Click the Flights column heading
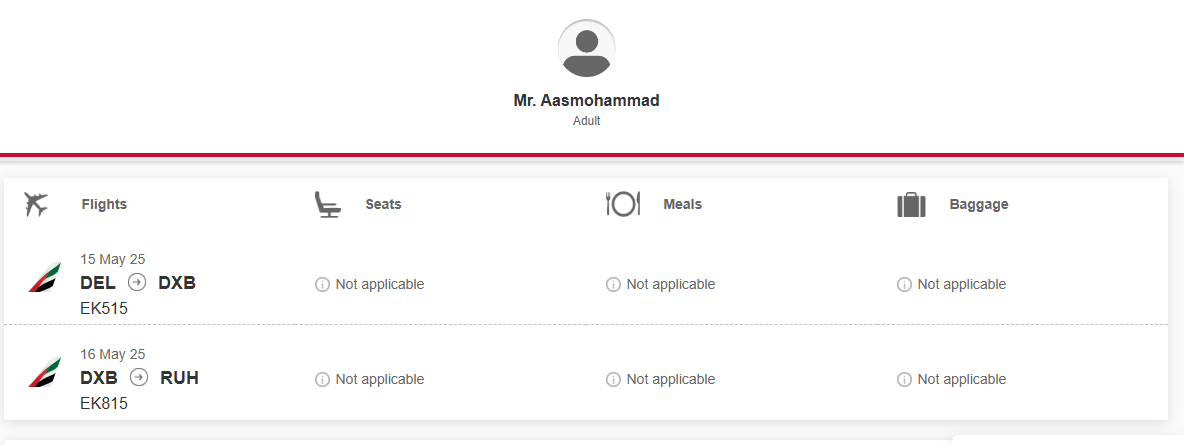 (x=104, y=204)
